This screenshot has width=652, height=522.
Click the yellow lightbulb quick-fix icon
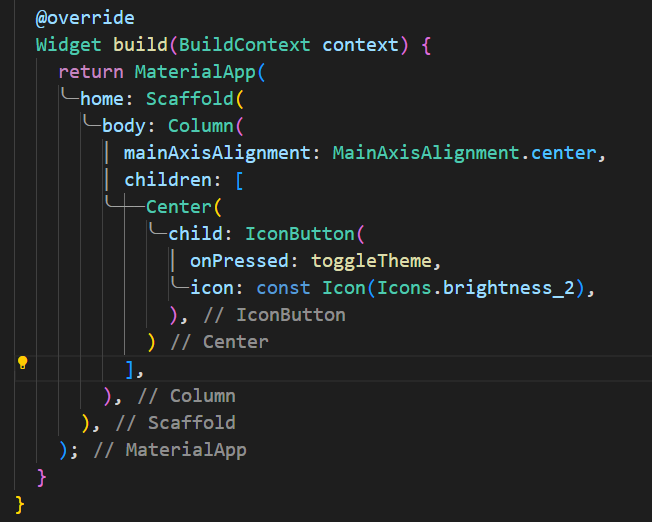(x=22, y=363)
